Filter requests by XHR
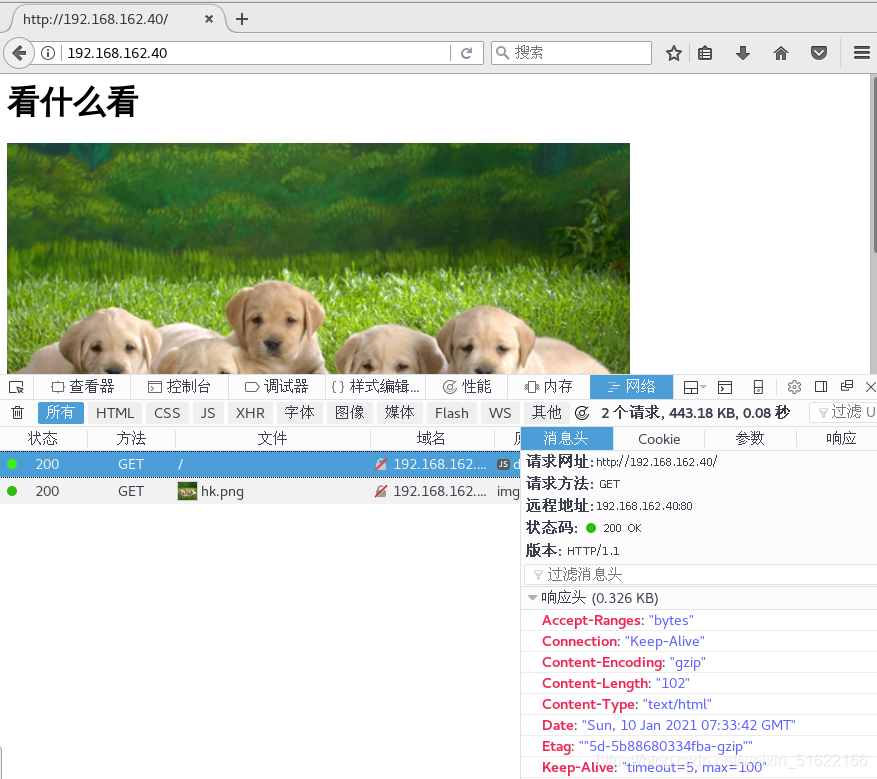The height and width of the screenshot is (779, 877). [249, 413]
